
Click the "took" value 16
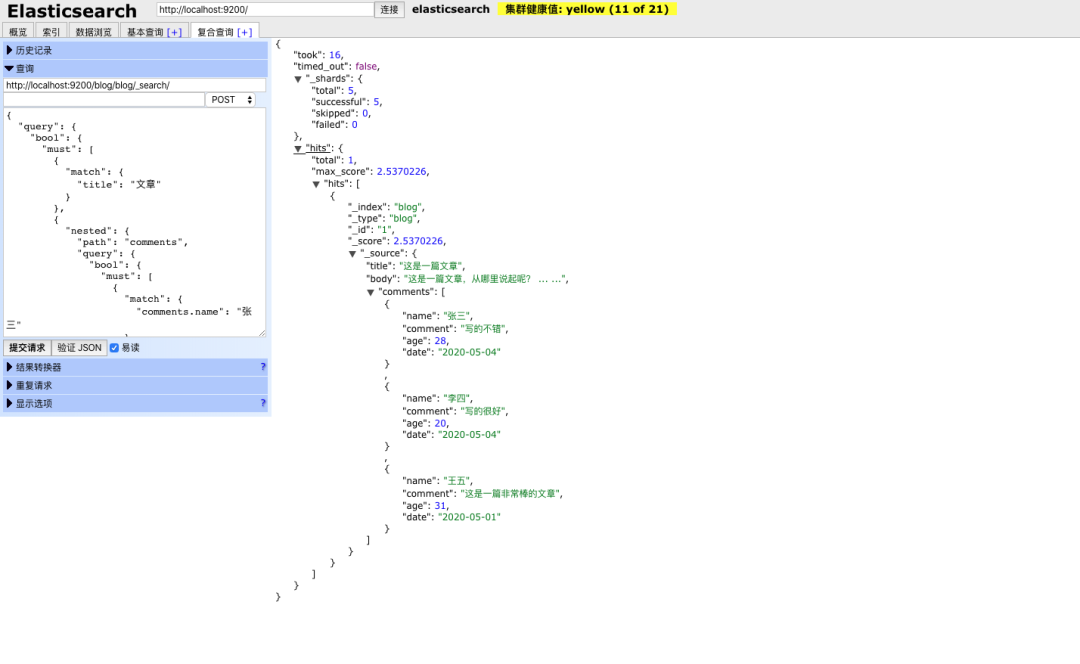(x=335, y=55)
